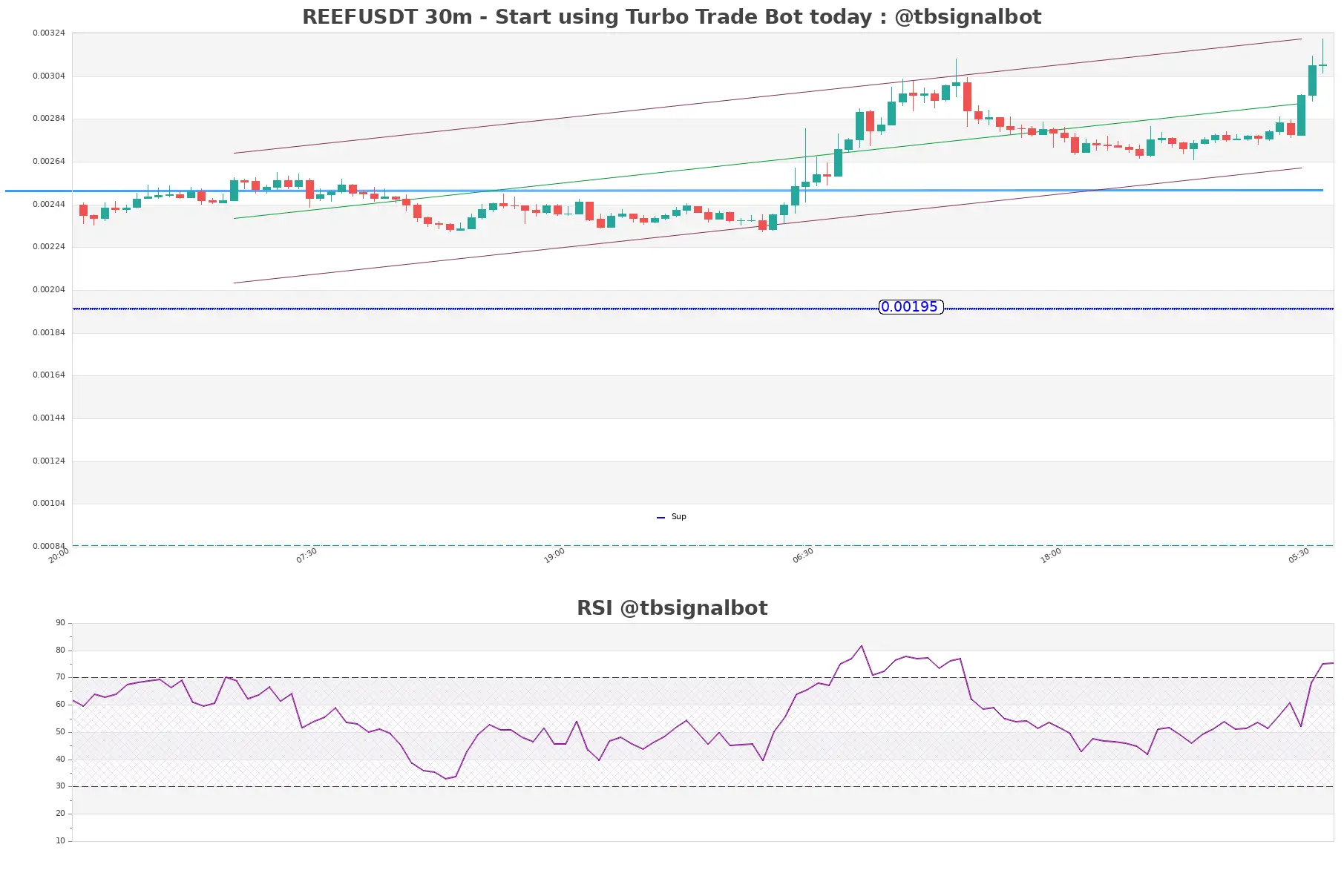Screen dimensions: 1344x896
Task: Click the 0.00124 price axis label
Action: [48, 461]
